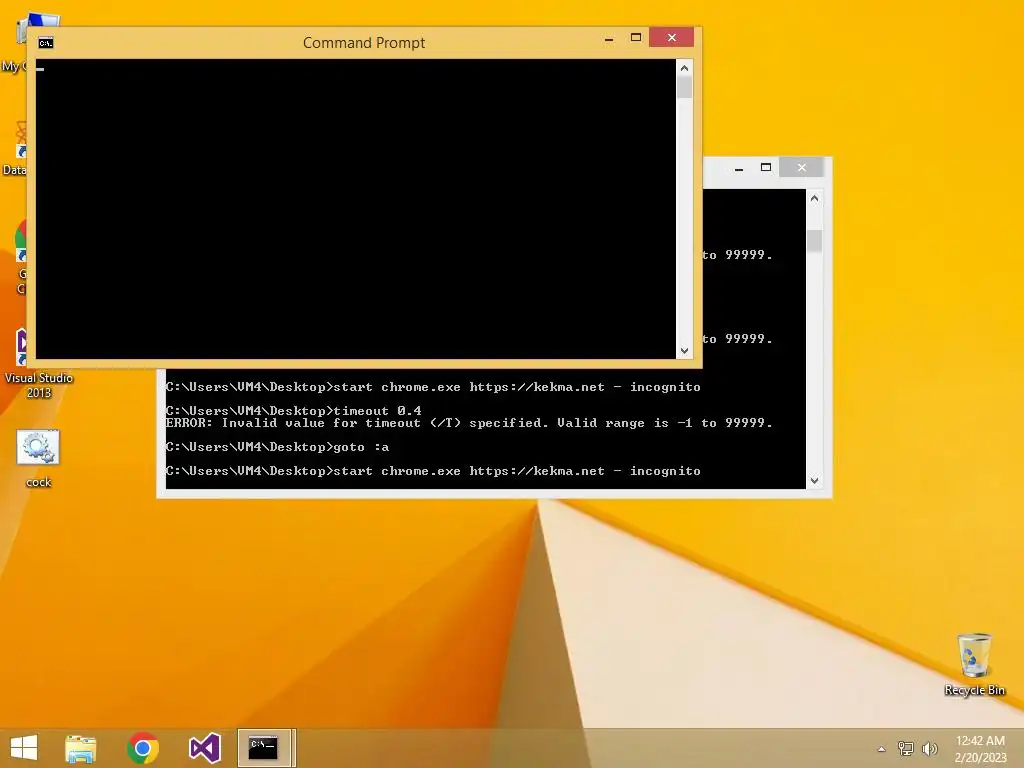This screenshot has height=768, width=1024.
Task: Click scrollbar thumb in front Command Prompt
Action: [x=684, y=88]
